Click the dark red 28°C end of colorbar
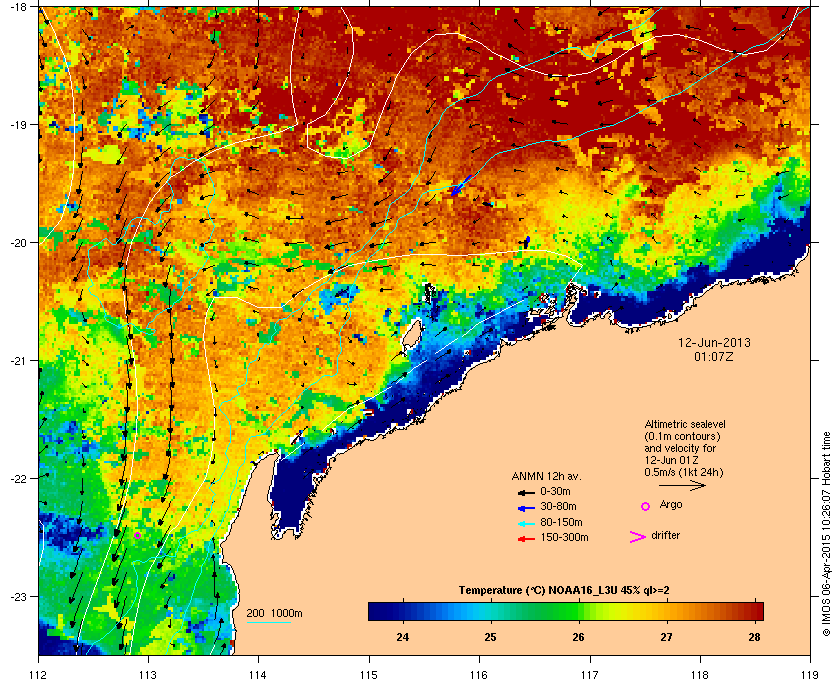840x680 pixels. pos(754,611)
